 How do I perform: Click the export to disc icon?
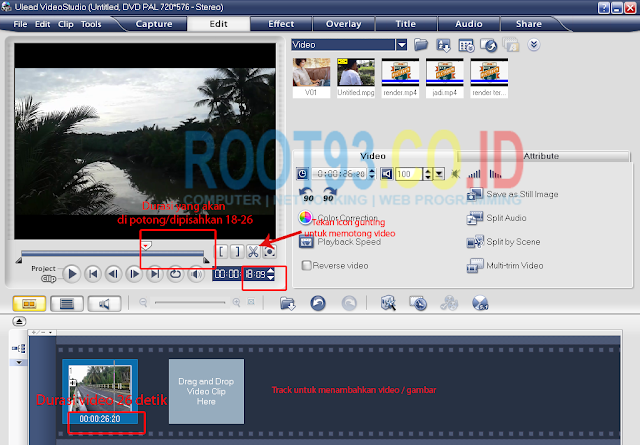pos(489,45)
